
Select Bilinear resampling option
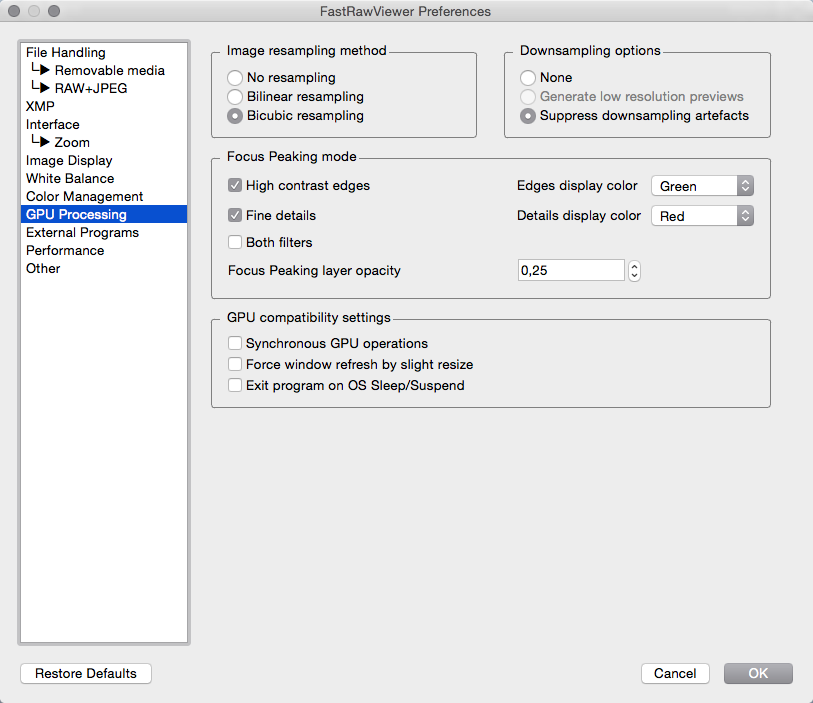coord(235,97)
